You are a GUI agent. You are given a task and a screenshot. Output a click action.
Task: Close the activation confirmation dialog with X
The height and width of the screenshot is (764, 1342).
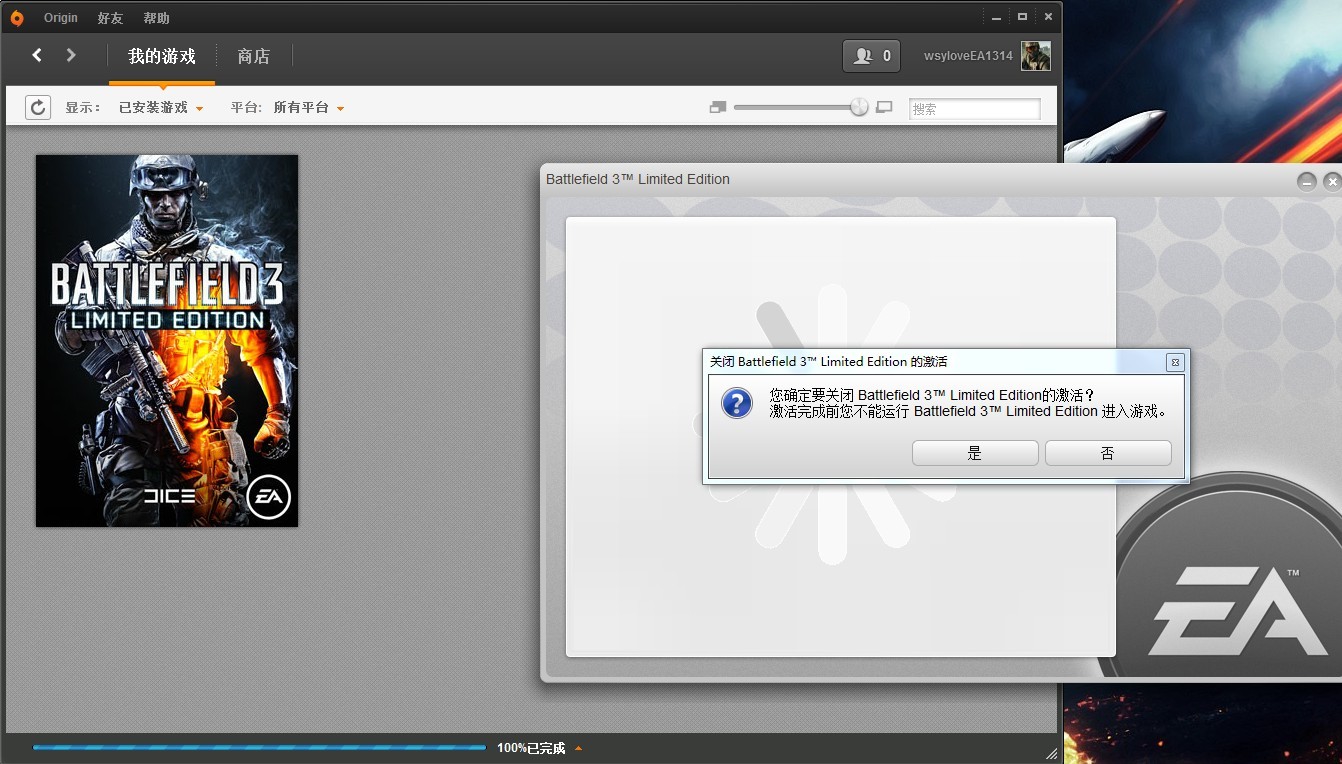tap(1175, 362)
